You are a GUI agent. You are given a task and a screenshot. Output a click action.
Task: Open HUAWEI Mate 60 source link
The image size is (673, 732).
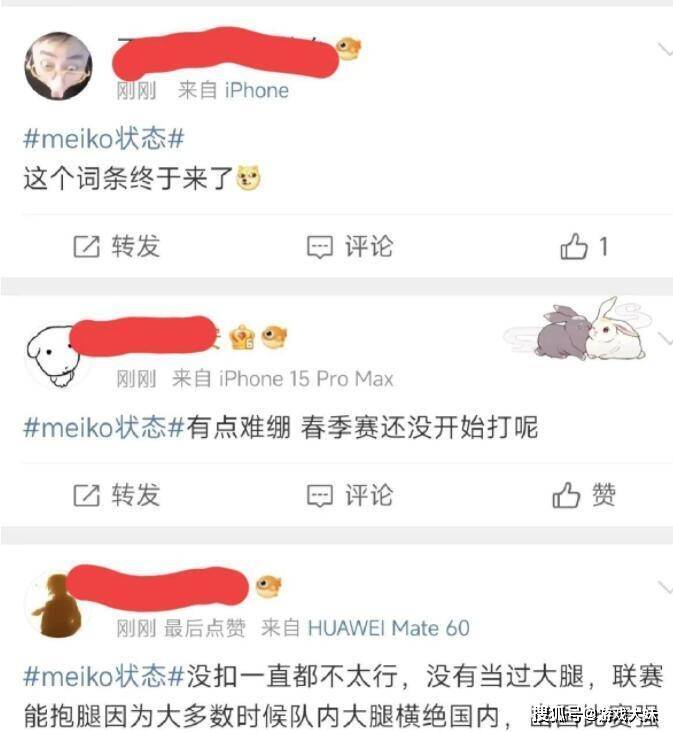[388, 628]
